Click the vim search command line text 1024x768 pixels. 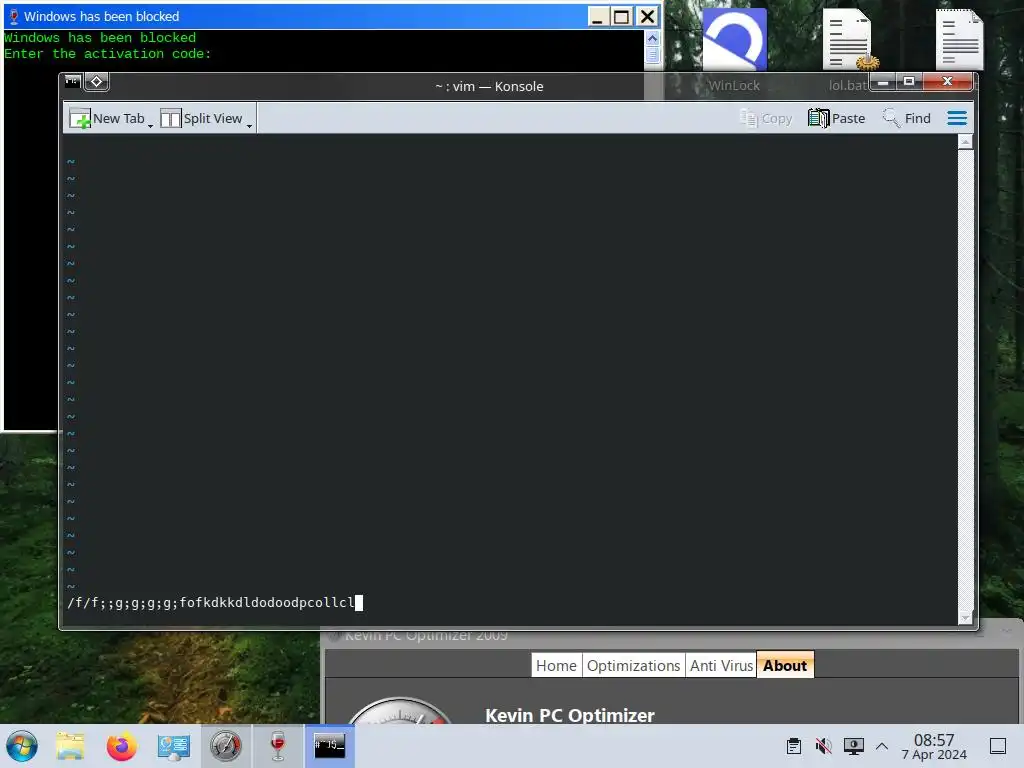click(211, 602)
